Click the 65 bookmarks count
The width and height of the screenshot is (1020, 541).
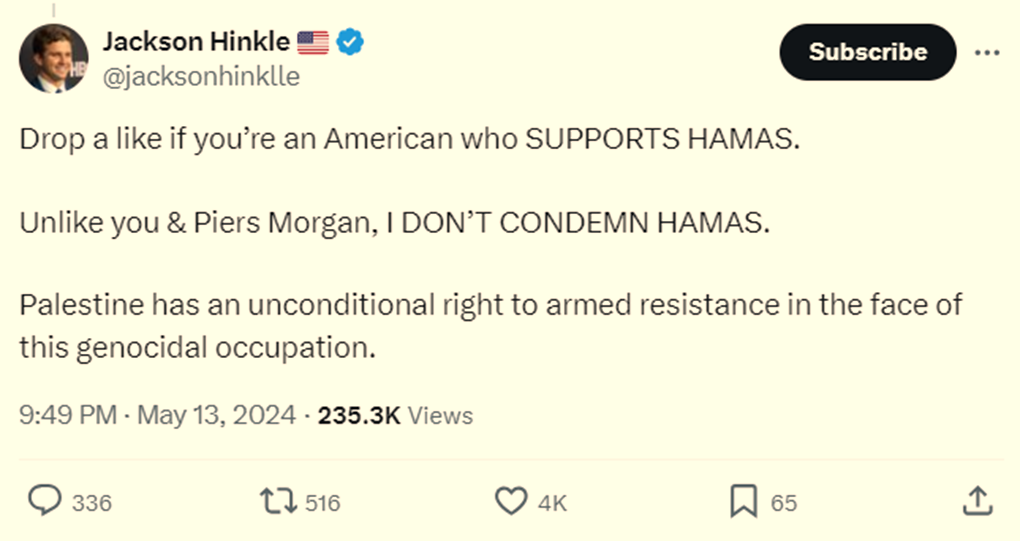tap(784, 503)
